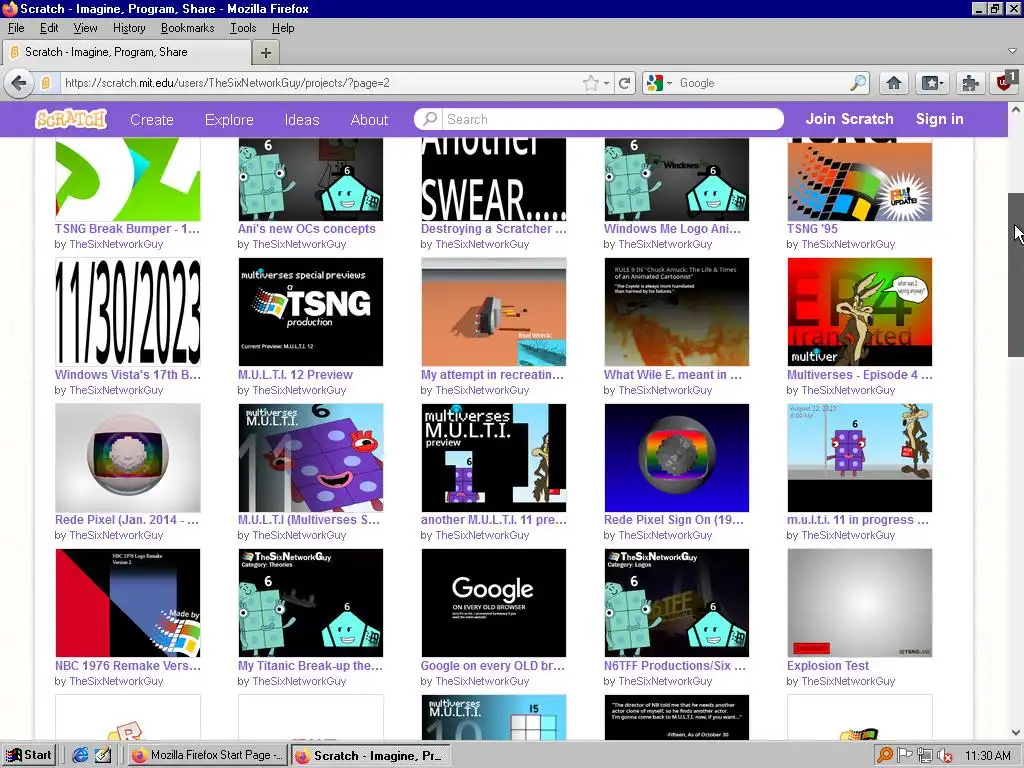
Task: Open the Windows Start button
Action: (x=28, y=755)
